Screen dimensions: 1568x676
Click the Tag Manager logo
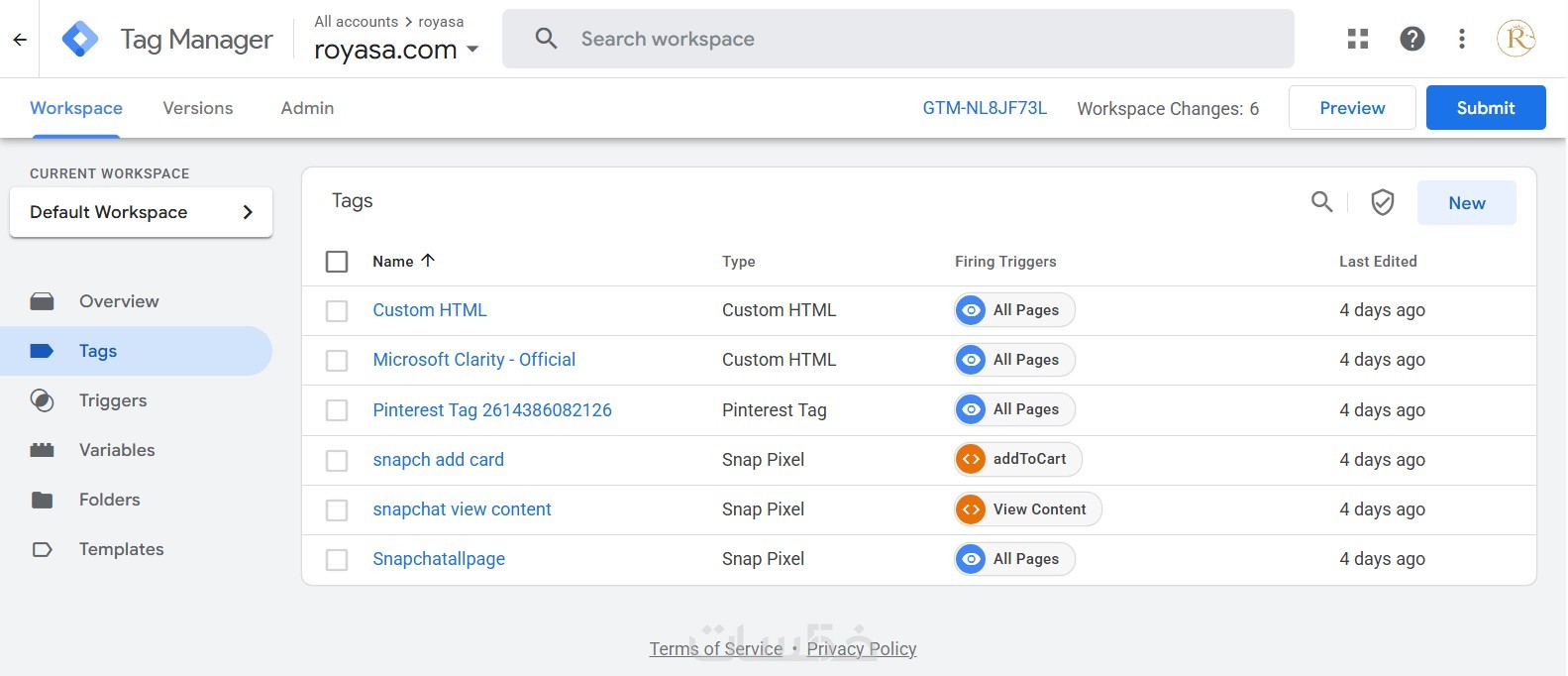(x=80, y=39)
